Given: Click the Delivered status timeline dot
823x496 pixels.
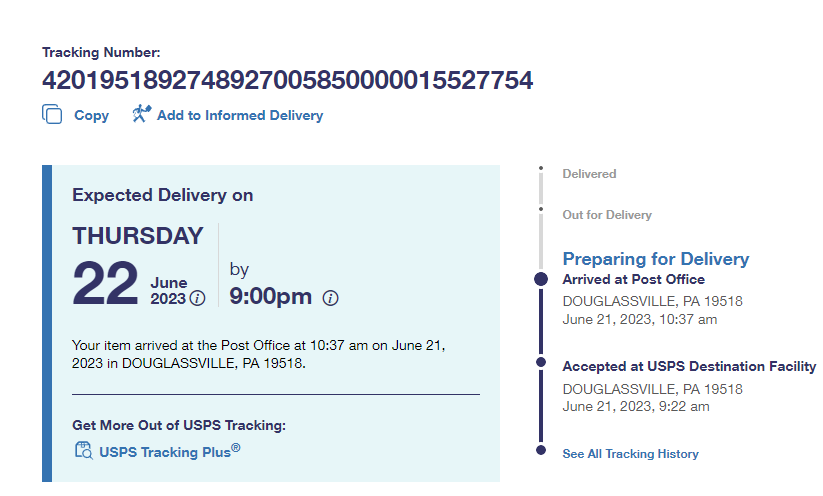Looking at the screenshot, I should pyautogui.click(x=540, y=168).
